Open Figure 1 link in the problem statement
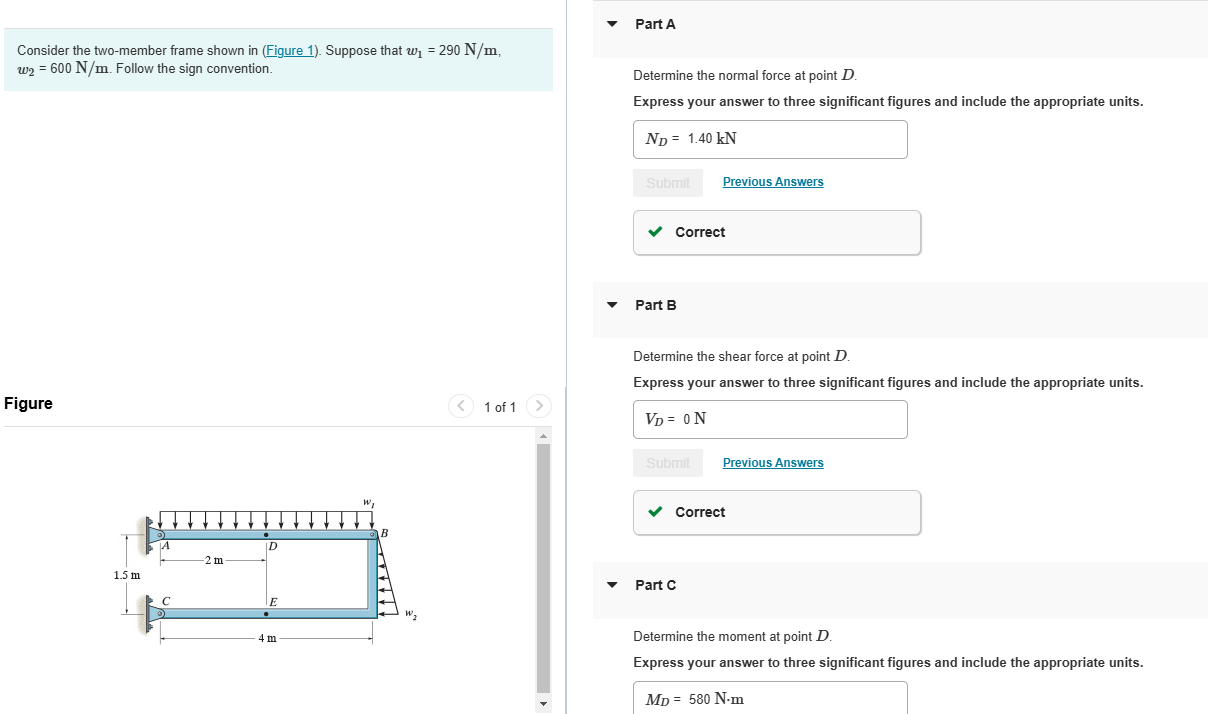 [x=290, y=50]
